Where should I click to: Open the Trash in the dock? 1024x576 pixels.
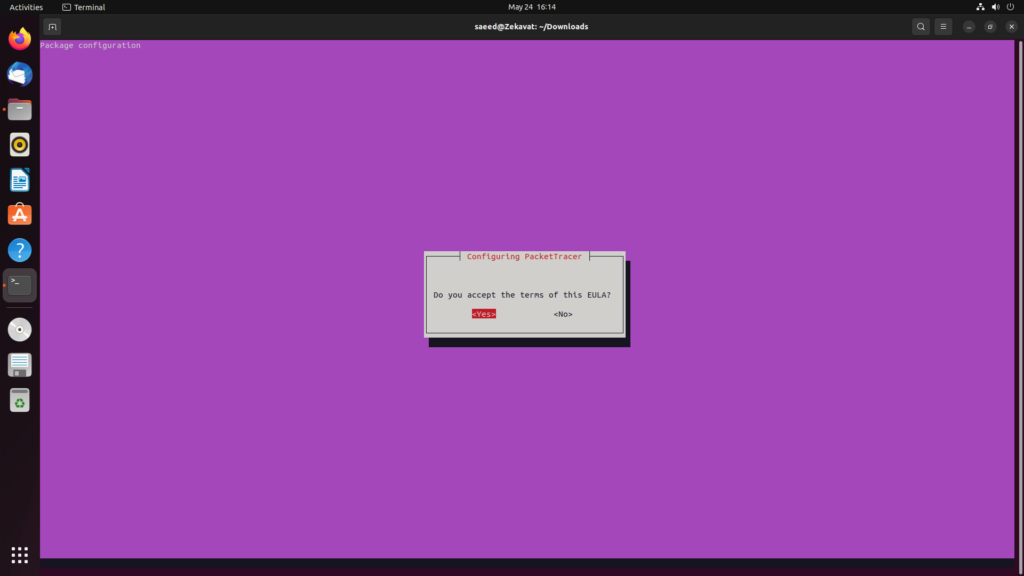coord(20,400)
